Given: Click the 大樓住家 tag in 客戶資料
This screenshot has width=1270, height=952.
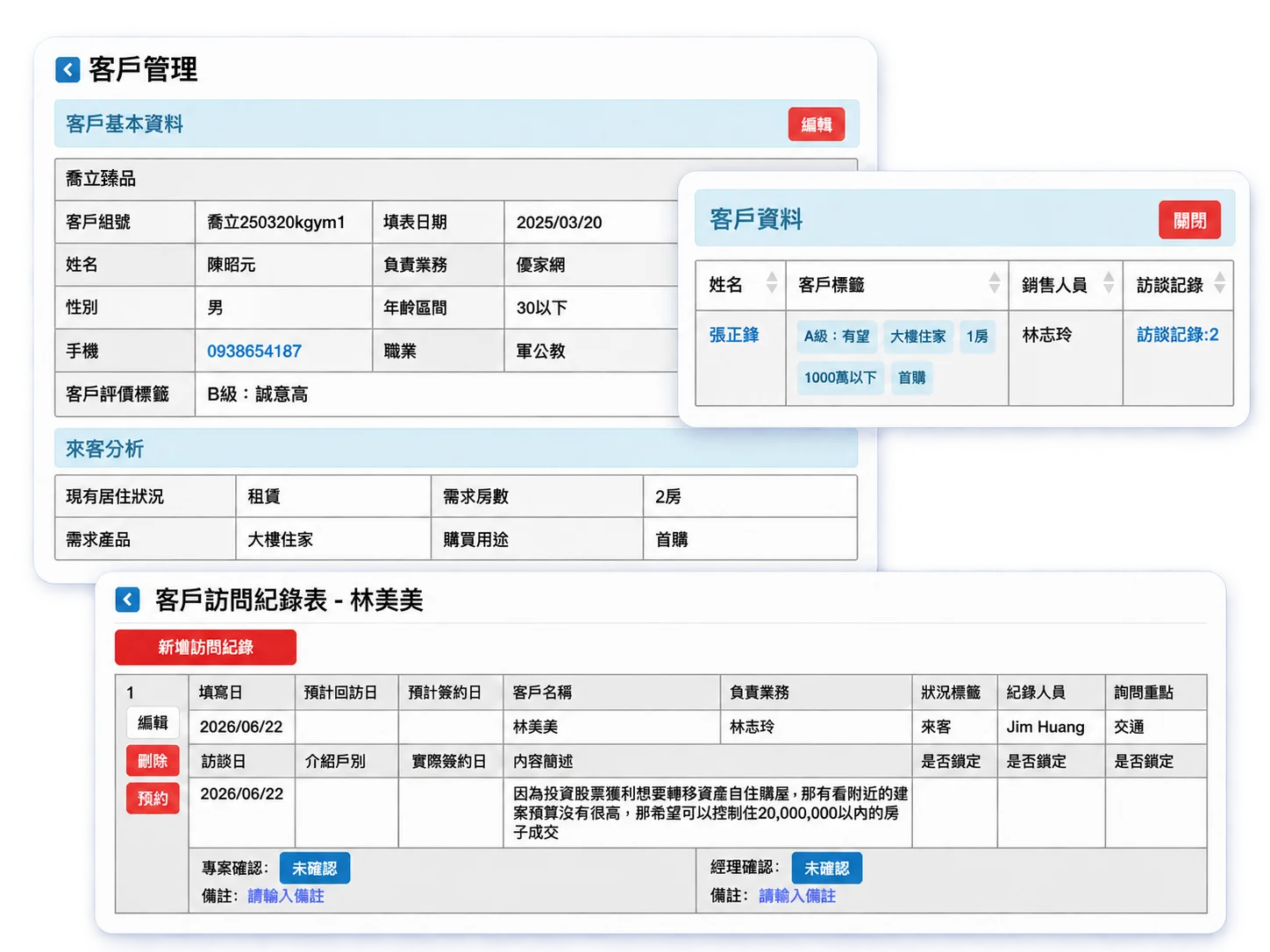Looking at the screenshot, I should (918, 337).
